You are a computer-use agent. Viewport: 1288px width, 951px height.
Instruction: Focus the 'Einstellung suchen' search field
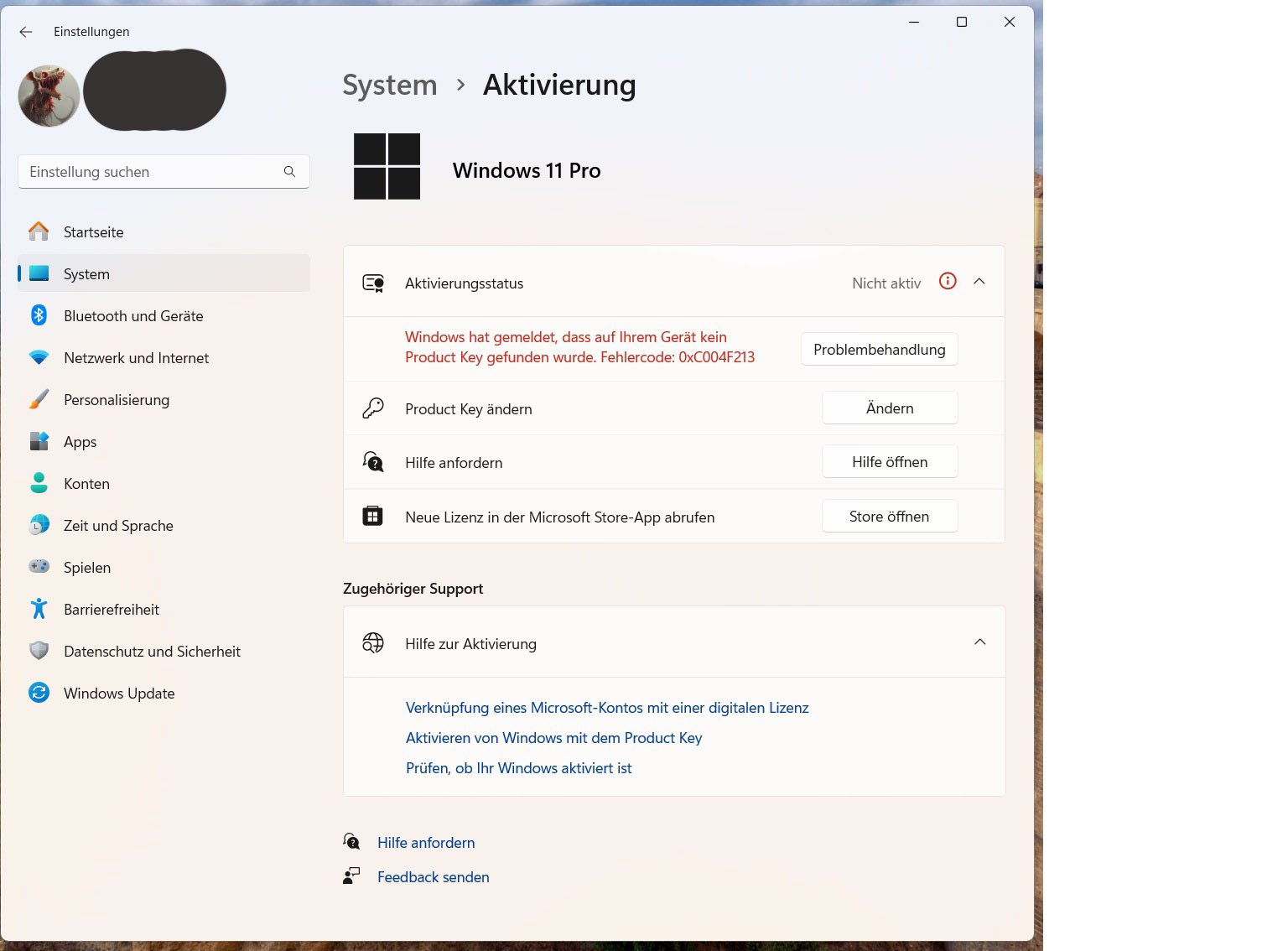coord(164,172)
